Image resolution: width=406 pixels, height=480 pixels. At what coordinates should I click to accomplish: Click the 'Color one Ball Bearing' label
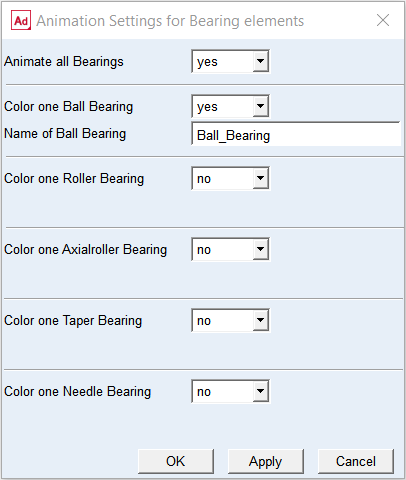pyautogui.click(x=68, y=107)
